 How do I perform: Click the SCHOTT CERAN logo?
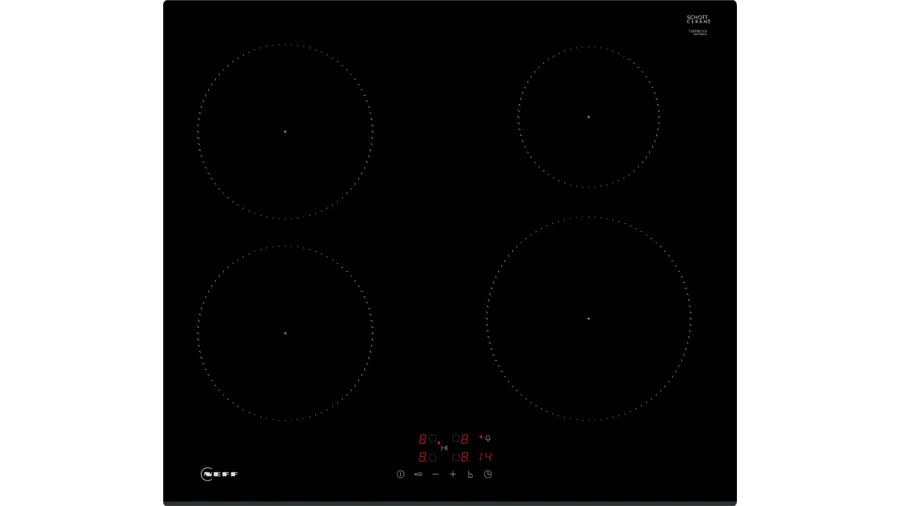pos(698,19)
